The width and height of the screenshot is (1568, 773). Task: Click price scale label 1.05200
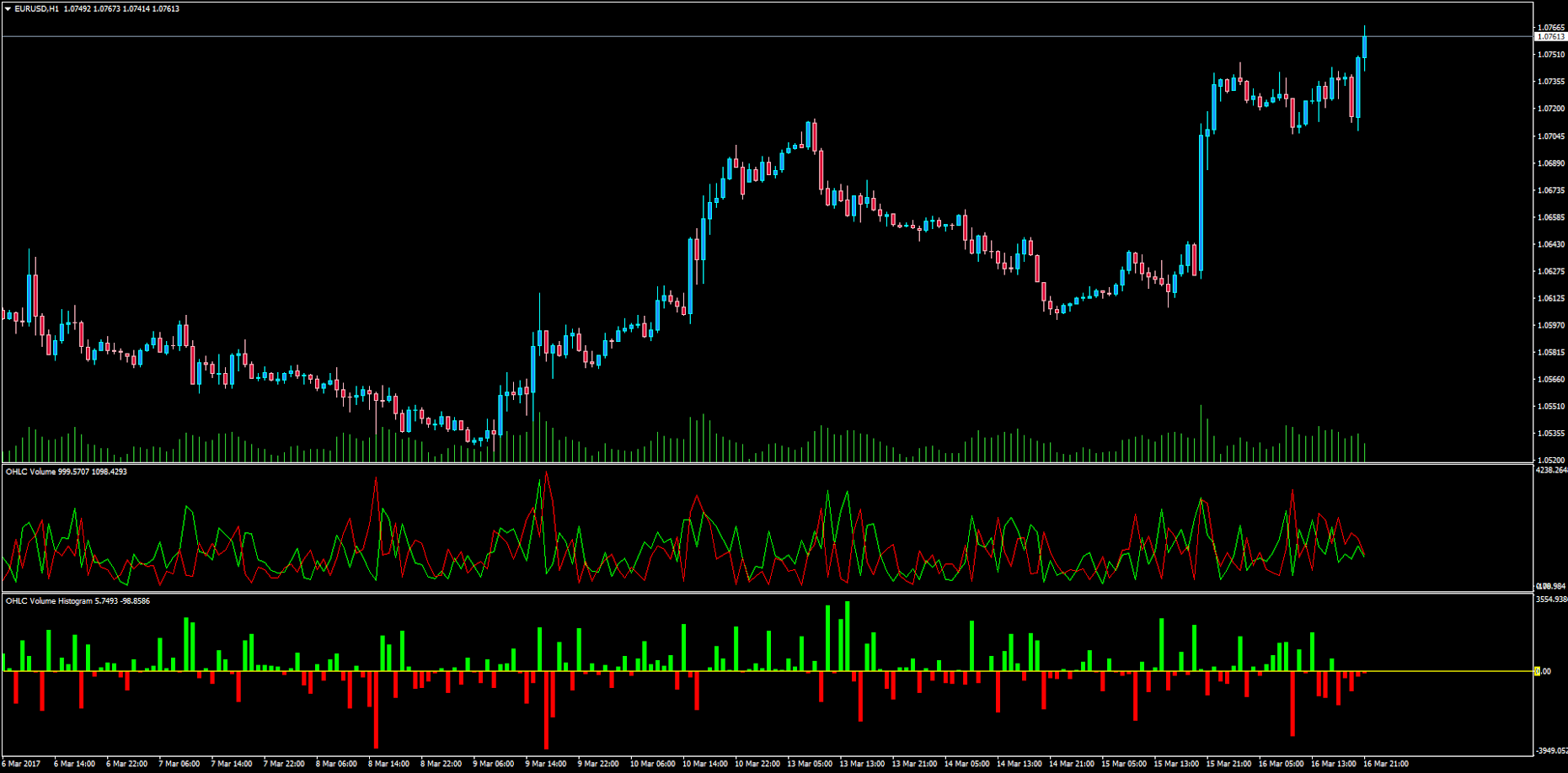point(1551,460)
